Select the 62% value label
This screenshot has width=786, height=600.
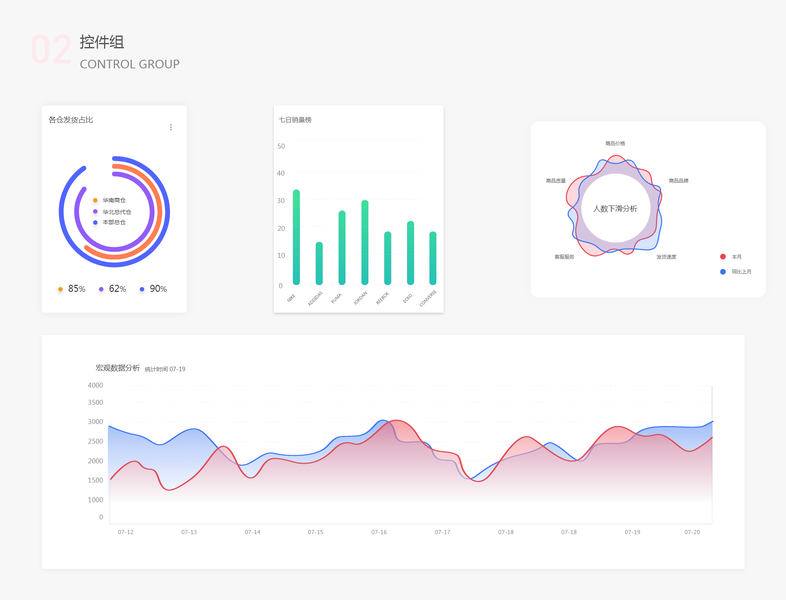point(117,289)
